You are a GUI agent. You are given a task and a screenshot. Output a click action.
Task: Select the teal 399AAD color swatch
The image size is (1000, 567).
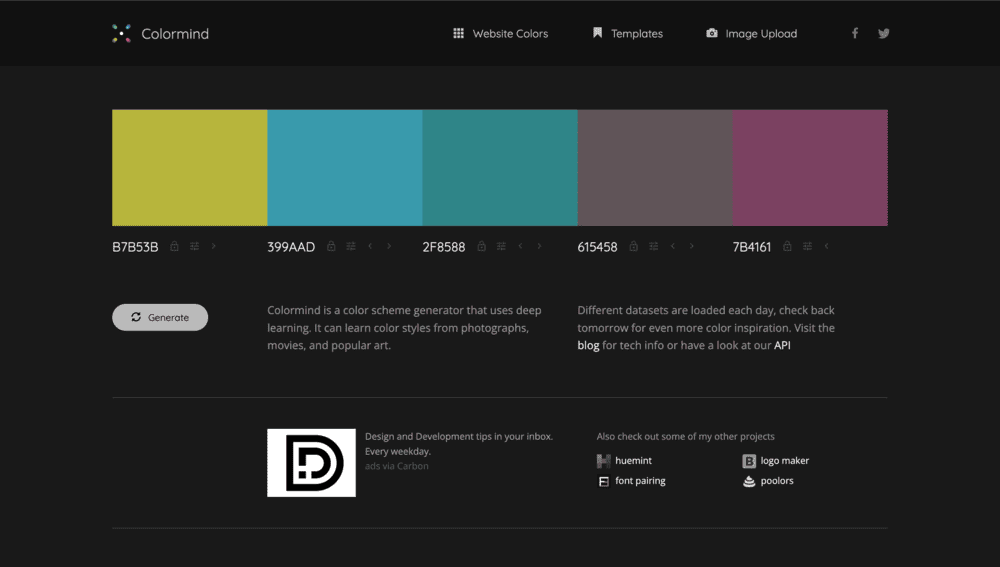coord(345,168)
